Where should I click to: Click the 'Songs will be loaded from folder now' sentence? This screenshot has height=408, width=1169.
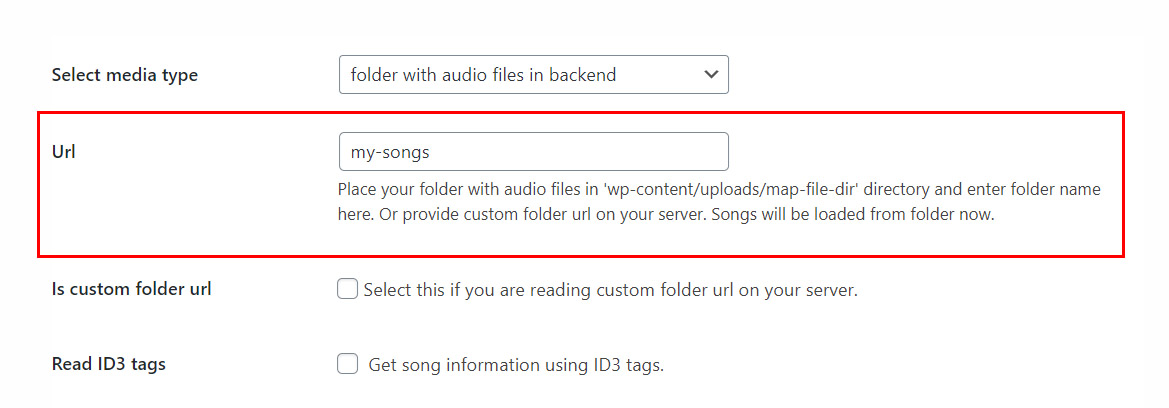pyautogui.click(x=853, y=215)
